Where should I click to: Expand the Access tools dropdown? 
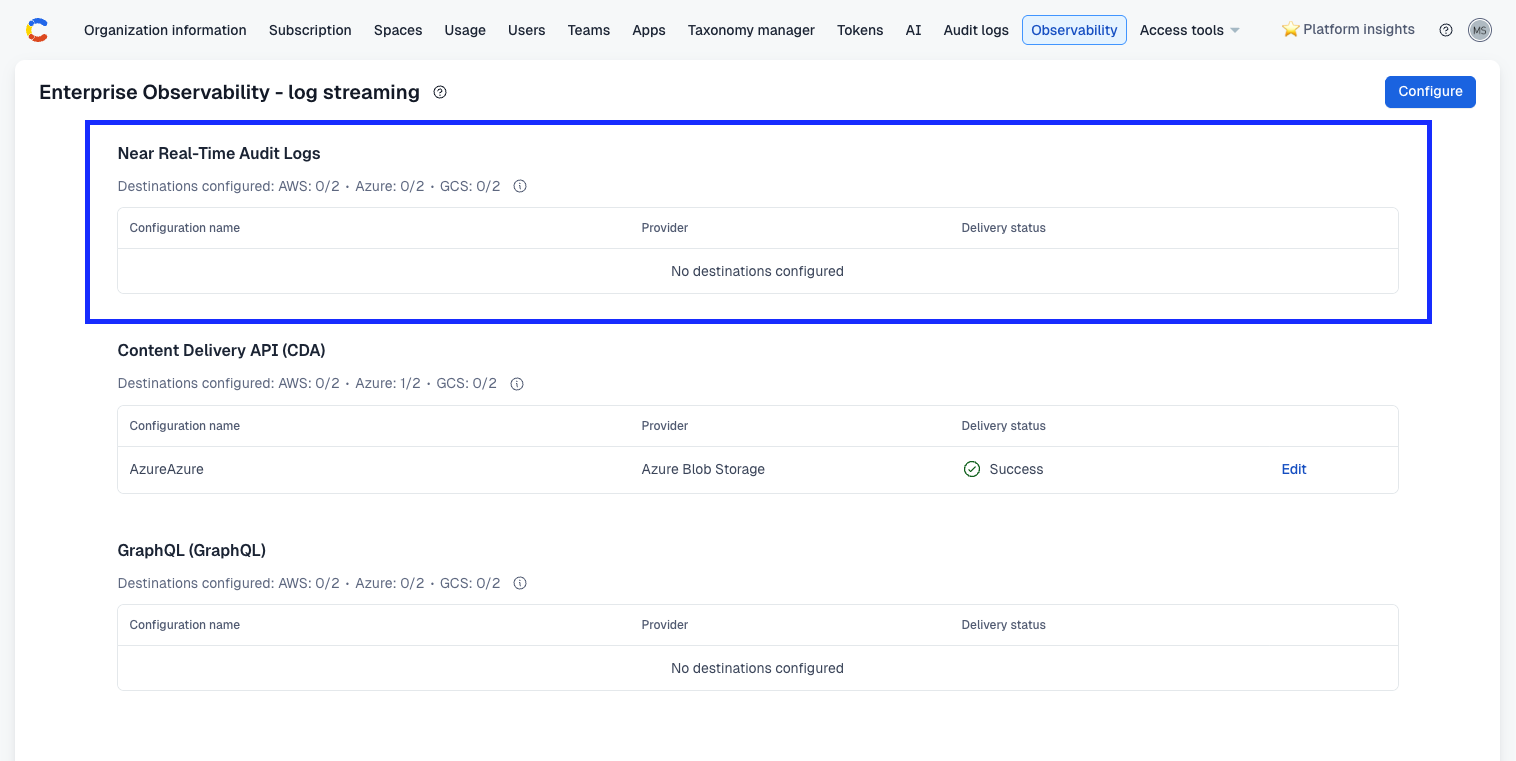1190,30
